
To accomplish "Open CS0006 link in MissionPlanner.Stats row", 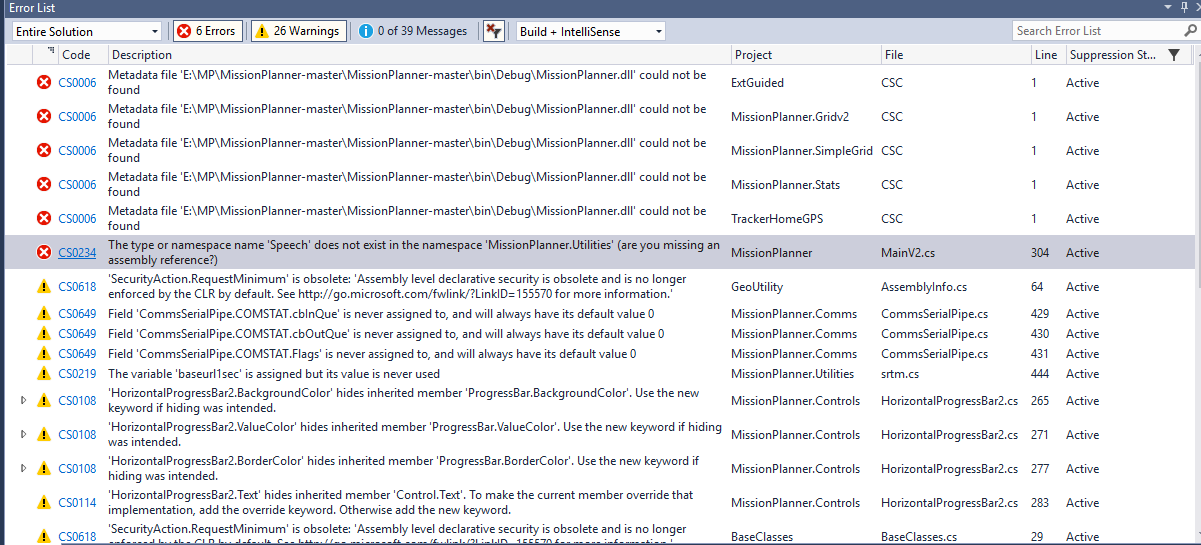I will click(x=77, y=185).
